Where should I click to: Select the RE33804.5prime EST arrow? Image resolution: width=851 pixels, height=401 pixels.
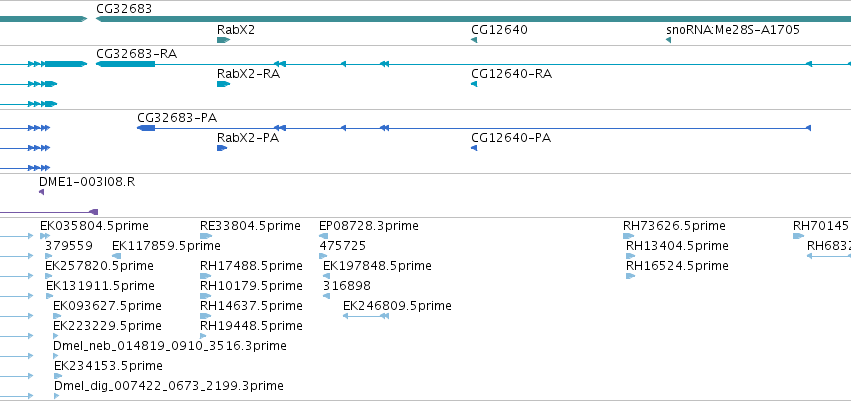tap(206, 236)
